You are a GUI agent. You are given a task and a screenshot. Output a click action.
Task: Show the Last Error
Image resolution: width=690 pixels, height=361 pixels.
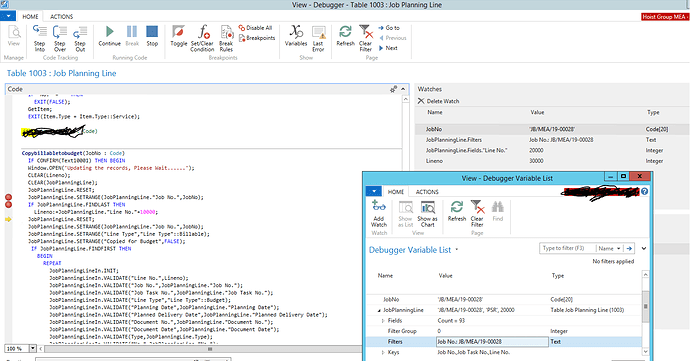(x=318, y=38)
